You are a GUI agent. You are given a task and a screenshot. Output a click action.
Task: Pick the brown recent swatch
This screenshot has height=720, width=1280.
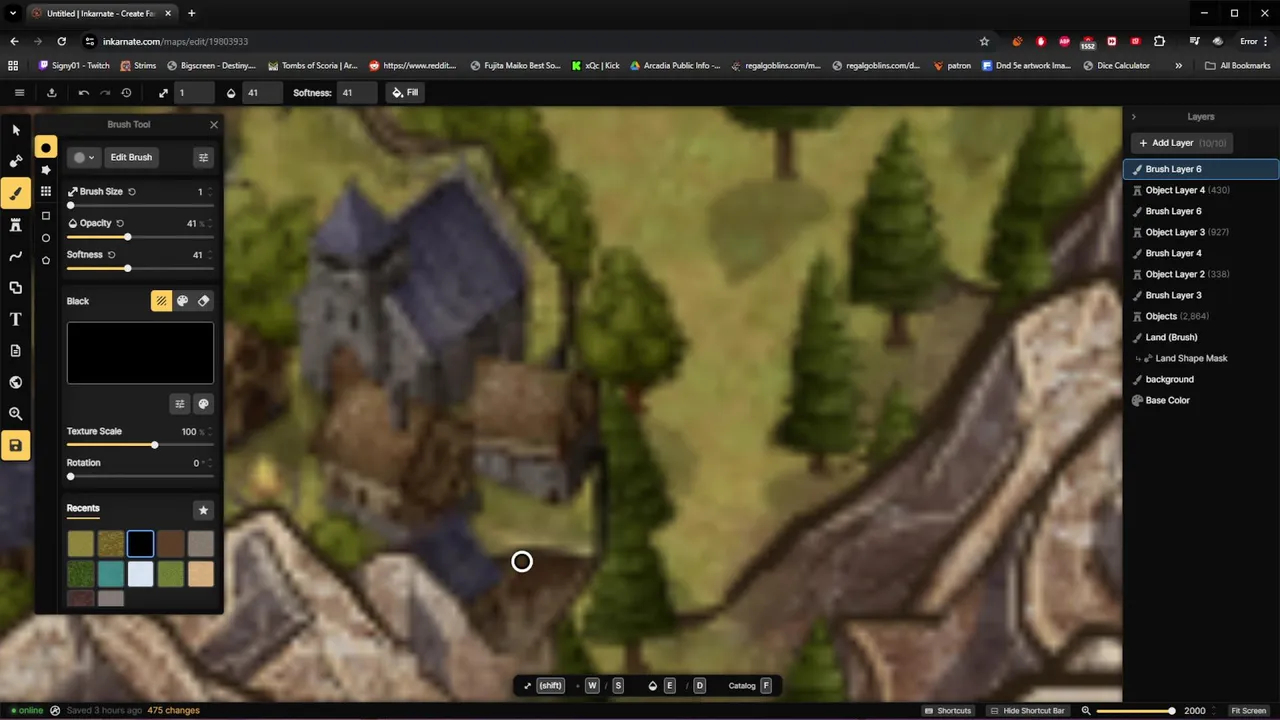pos(171,544)
